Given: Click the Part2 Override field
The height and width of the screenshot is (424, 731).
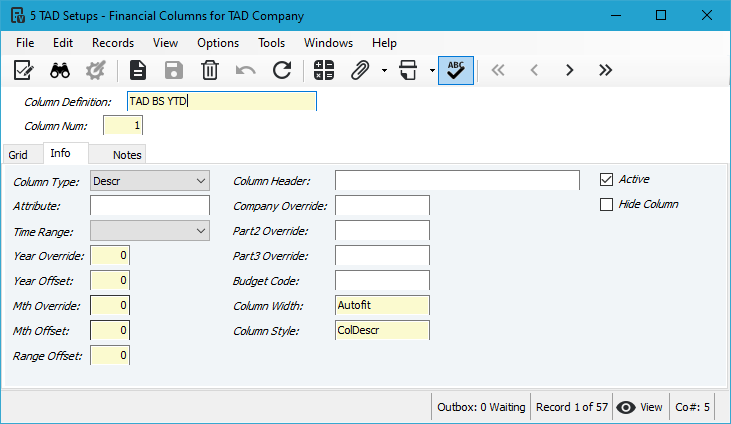Looking at the screenshot, I should pyautogui.click(x=382, y=230).
